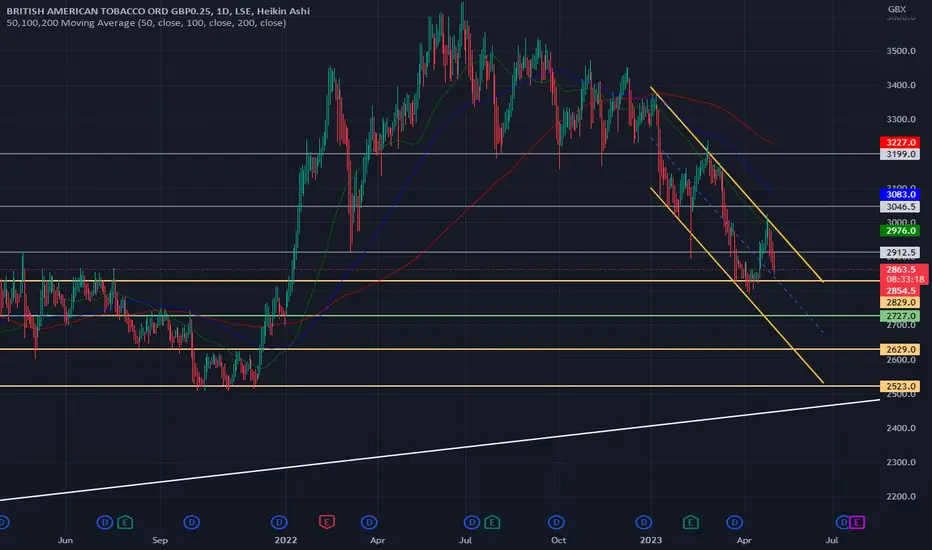Click the GBX currency label
This screenshot has height=550, width=932.
coord(896,9)
